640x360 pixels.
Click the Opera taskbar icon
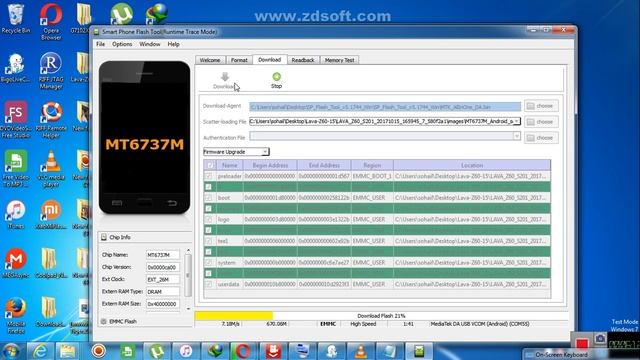click(243, 351)
